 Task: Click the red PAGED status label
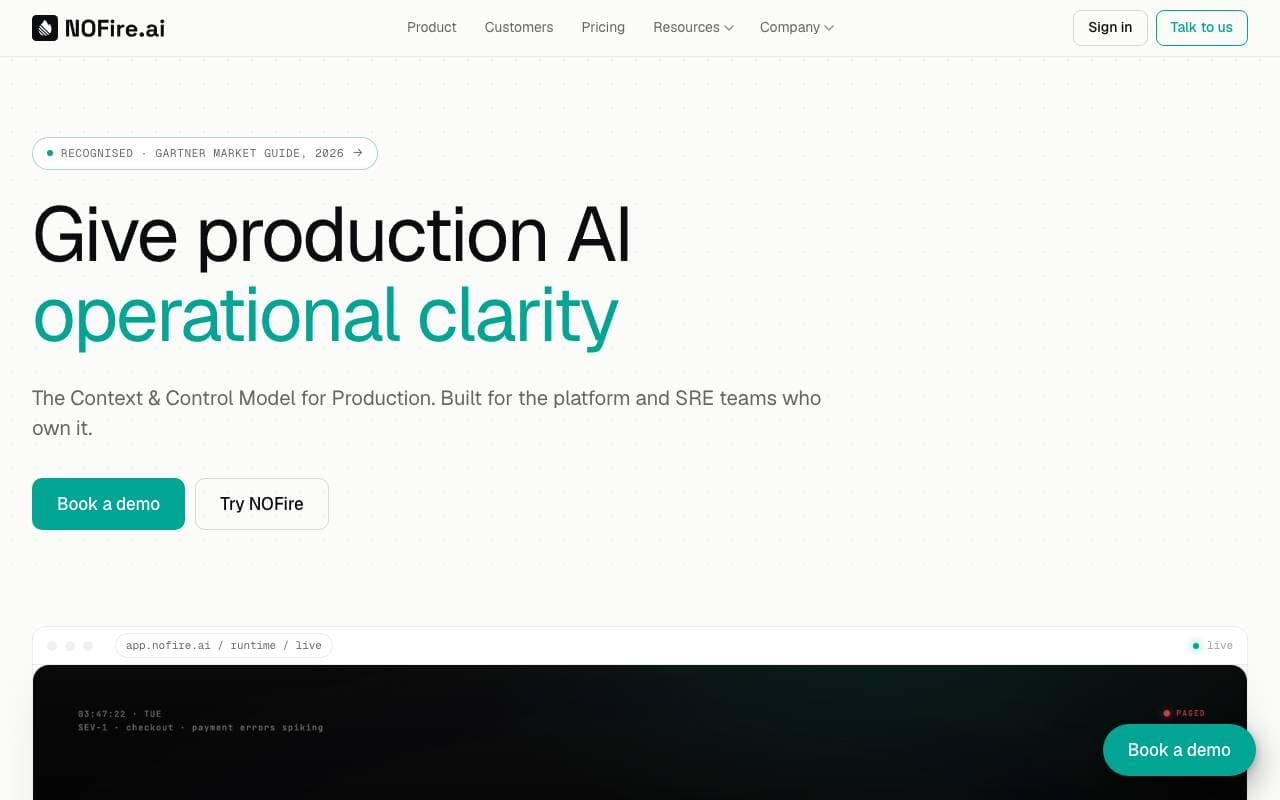tap(1184, 713)
